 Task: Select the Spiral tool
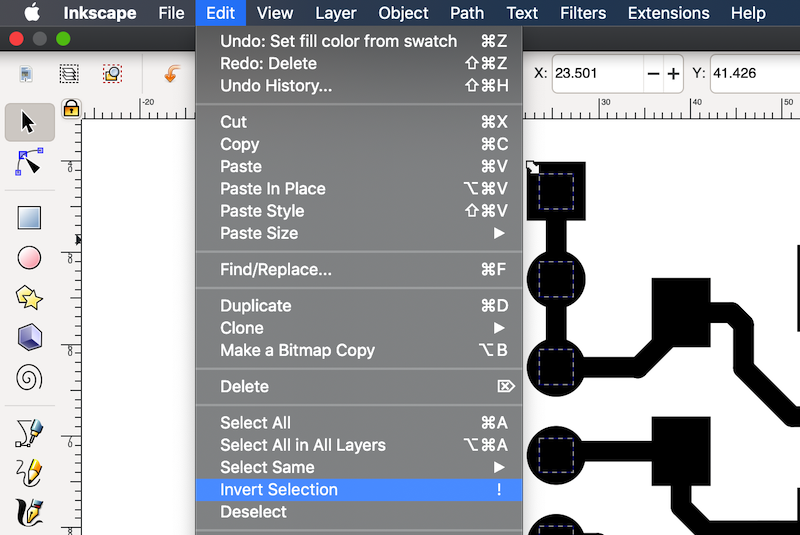tap(29, 377)
